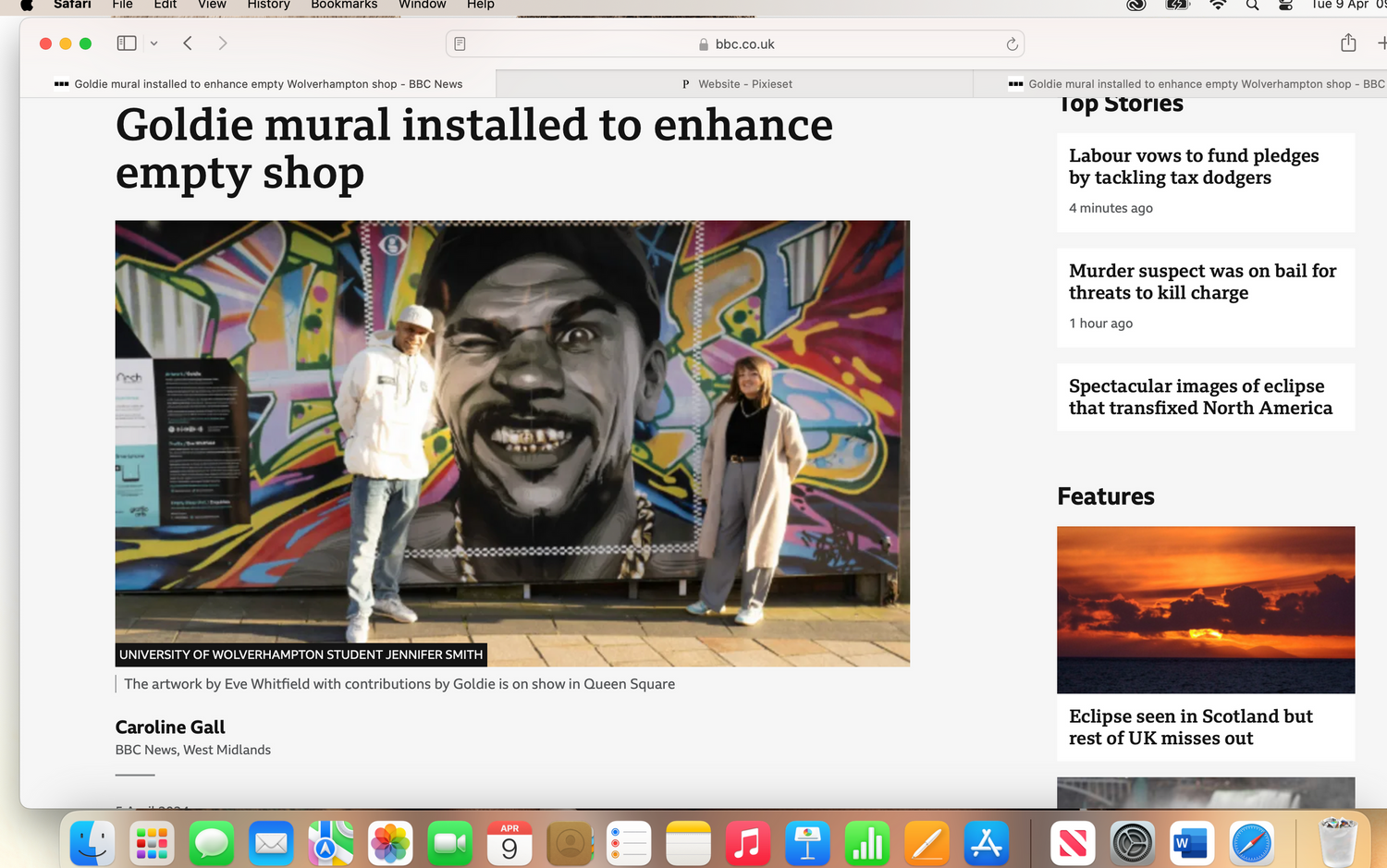Viewport: 1387px width, 868px height.
Task: Open the tab group dropdown chevron
Action: [153, 43]
